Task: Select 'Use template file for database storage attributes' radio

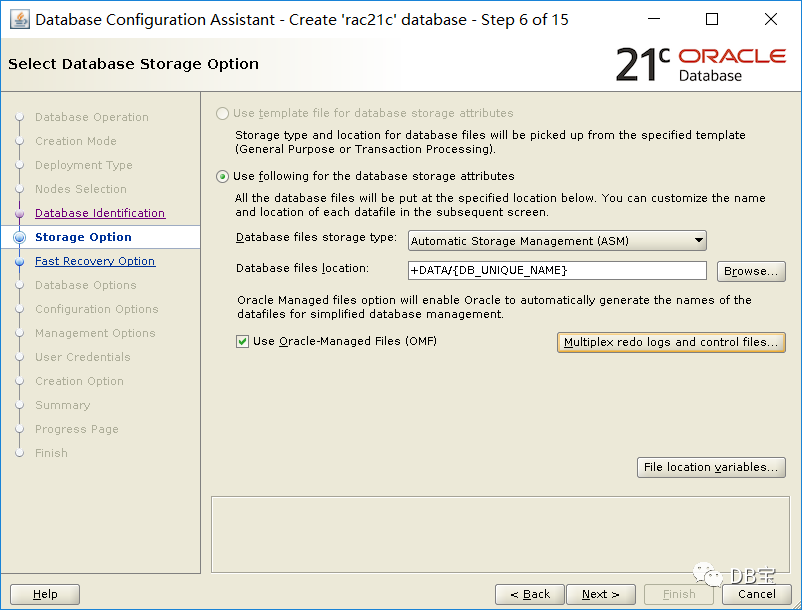Action: click(222, 113)
